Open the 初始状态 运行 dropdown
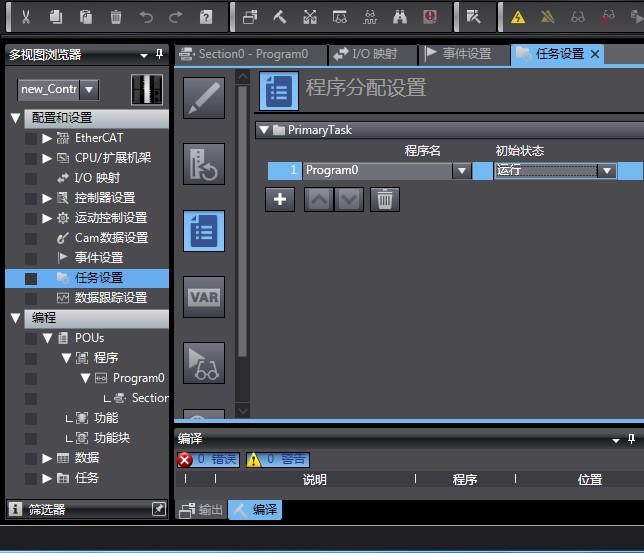Screen dimensions: 644x553 coord(606,171)
